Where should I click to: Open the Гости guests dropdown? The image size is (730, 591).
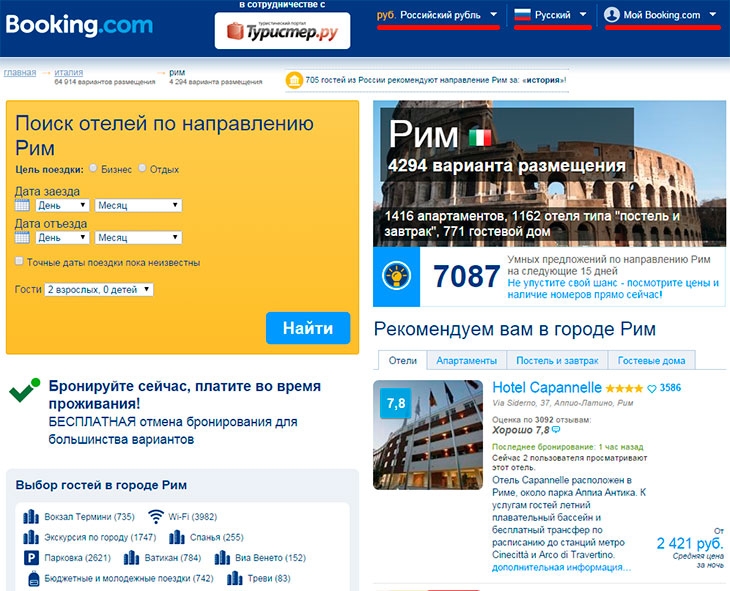(99, 290)
